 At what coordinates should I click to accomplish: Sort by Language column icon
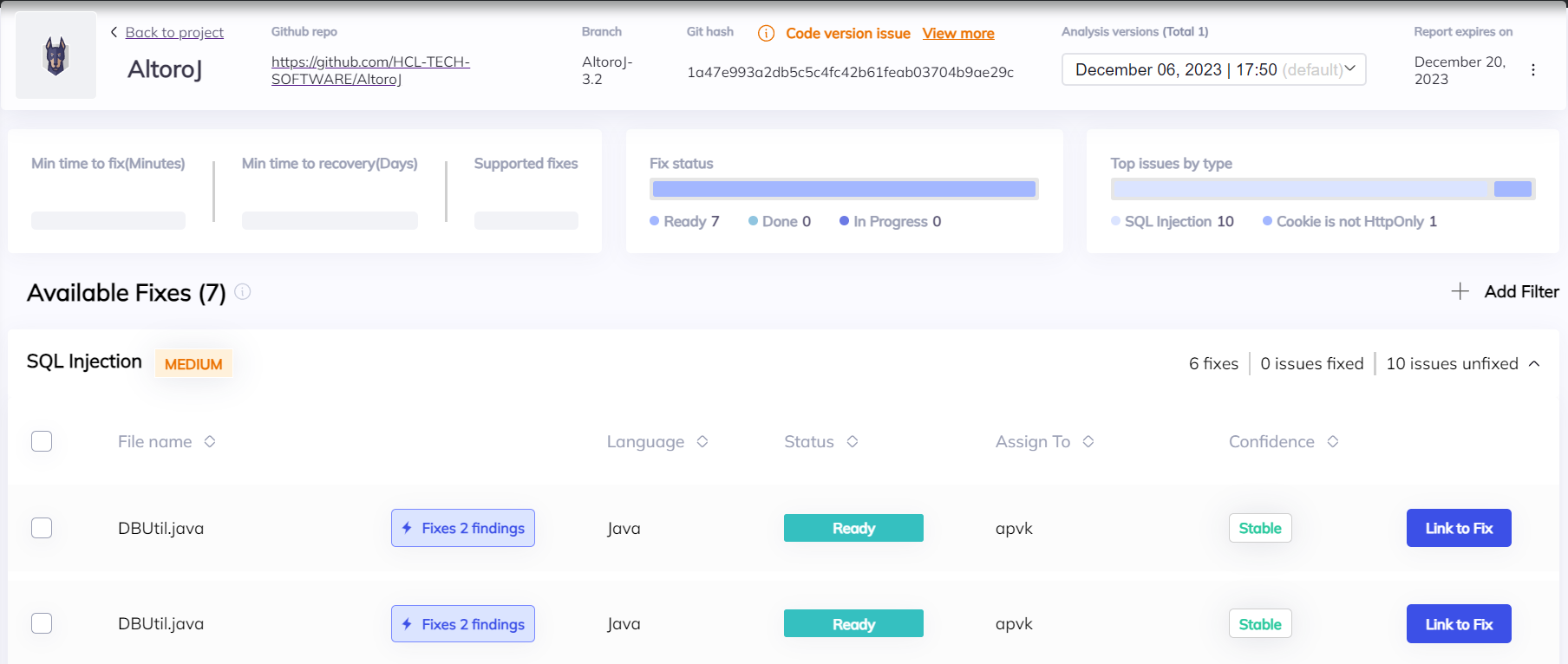click(x=702, y=441)
